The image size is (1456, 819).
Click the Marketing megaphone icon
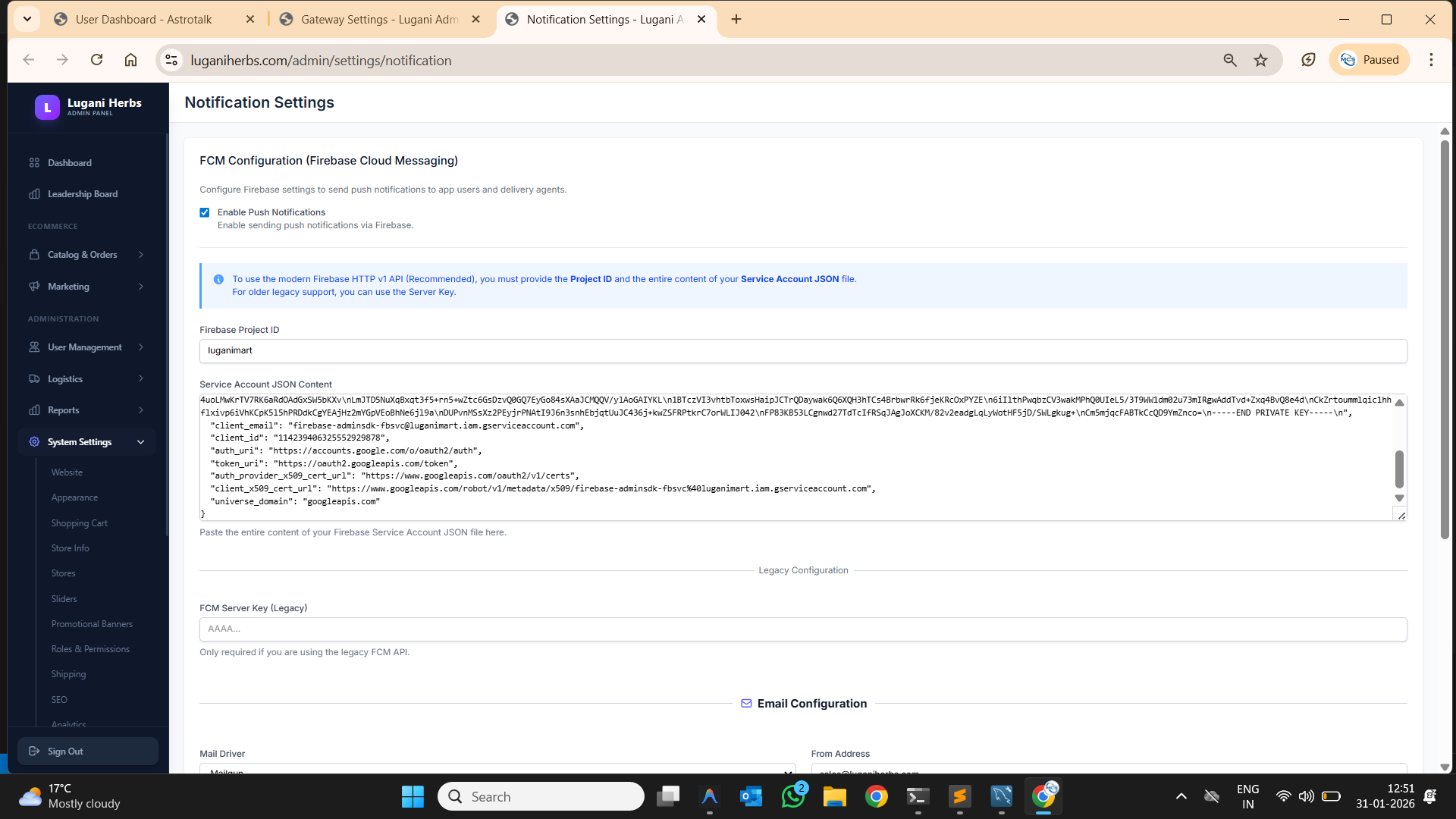[34, 287]
